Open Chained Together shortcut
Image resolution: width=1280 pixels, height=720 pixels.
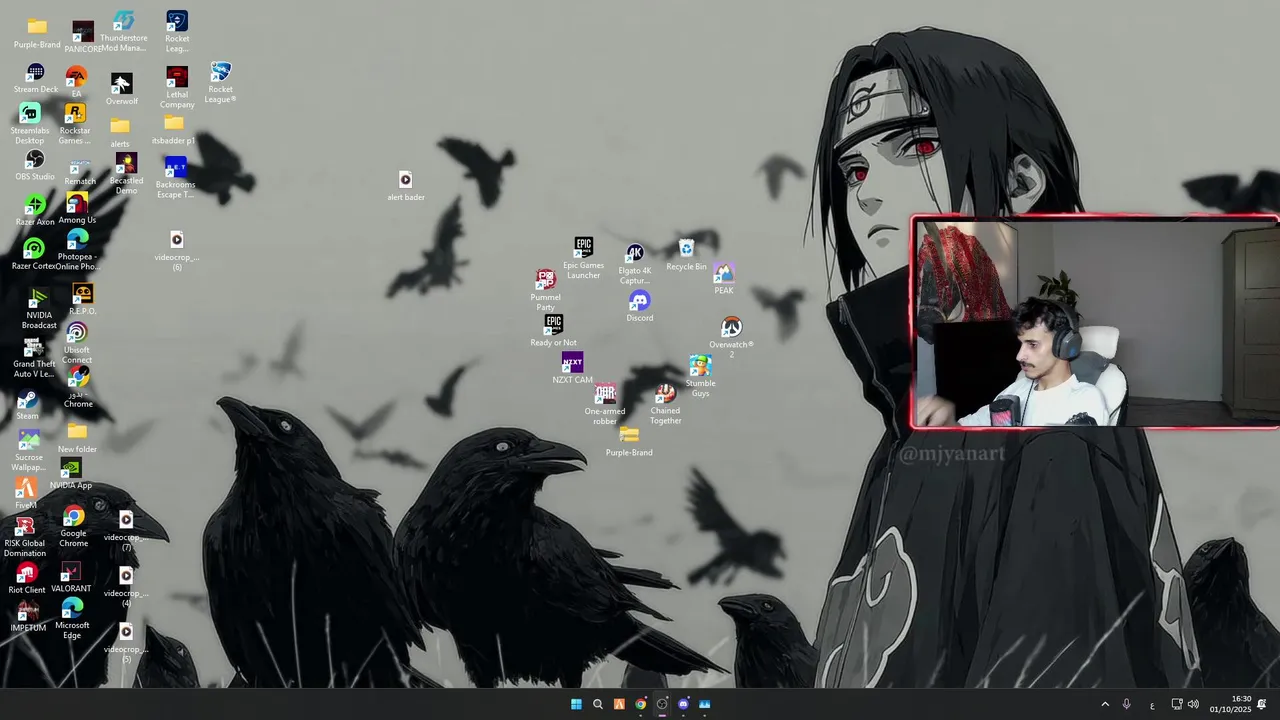(x=665, y=404)
